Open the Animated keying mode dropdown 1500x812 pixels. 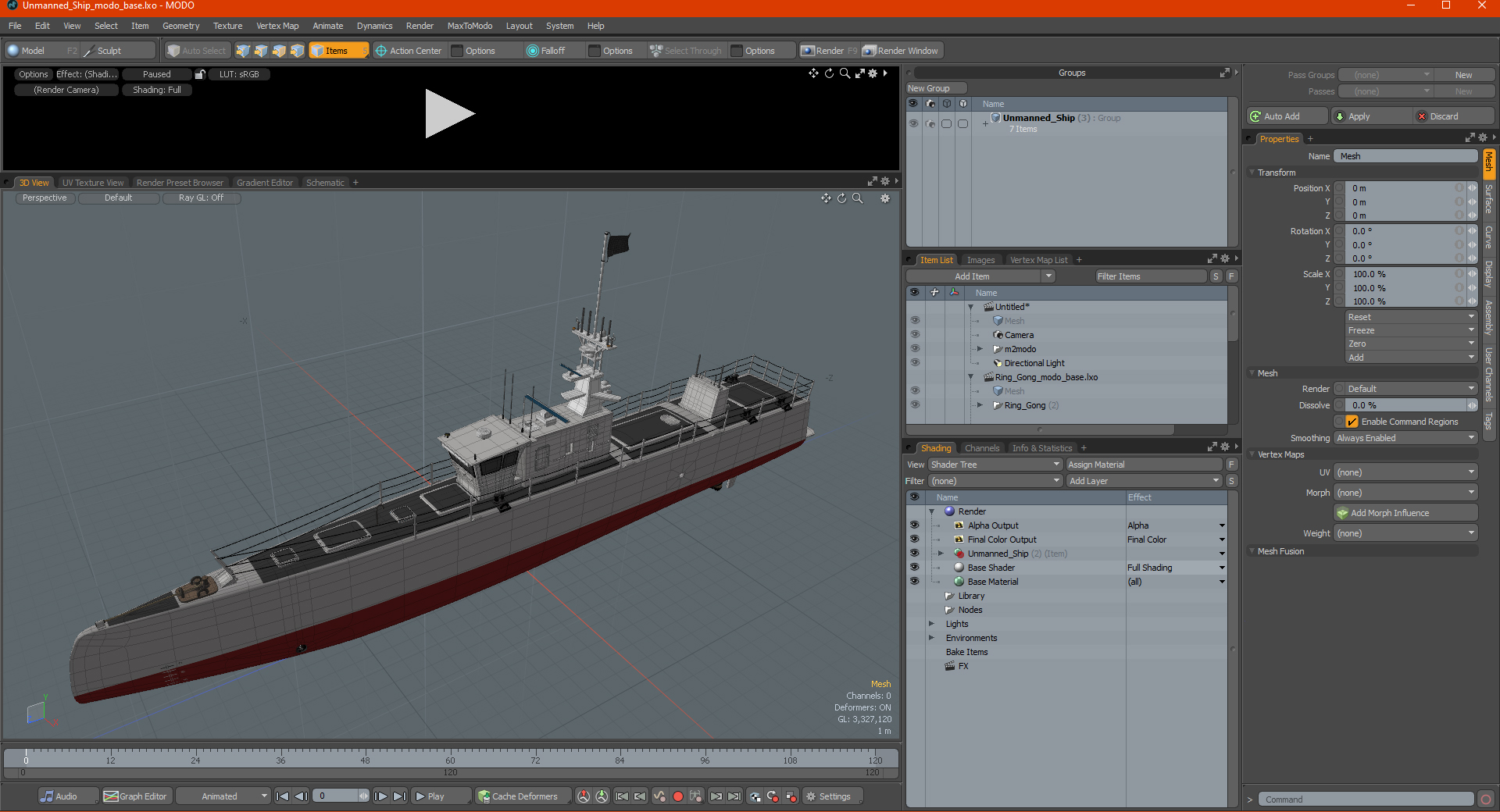pyautogui.click(x=223, y=796)
